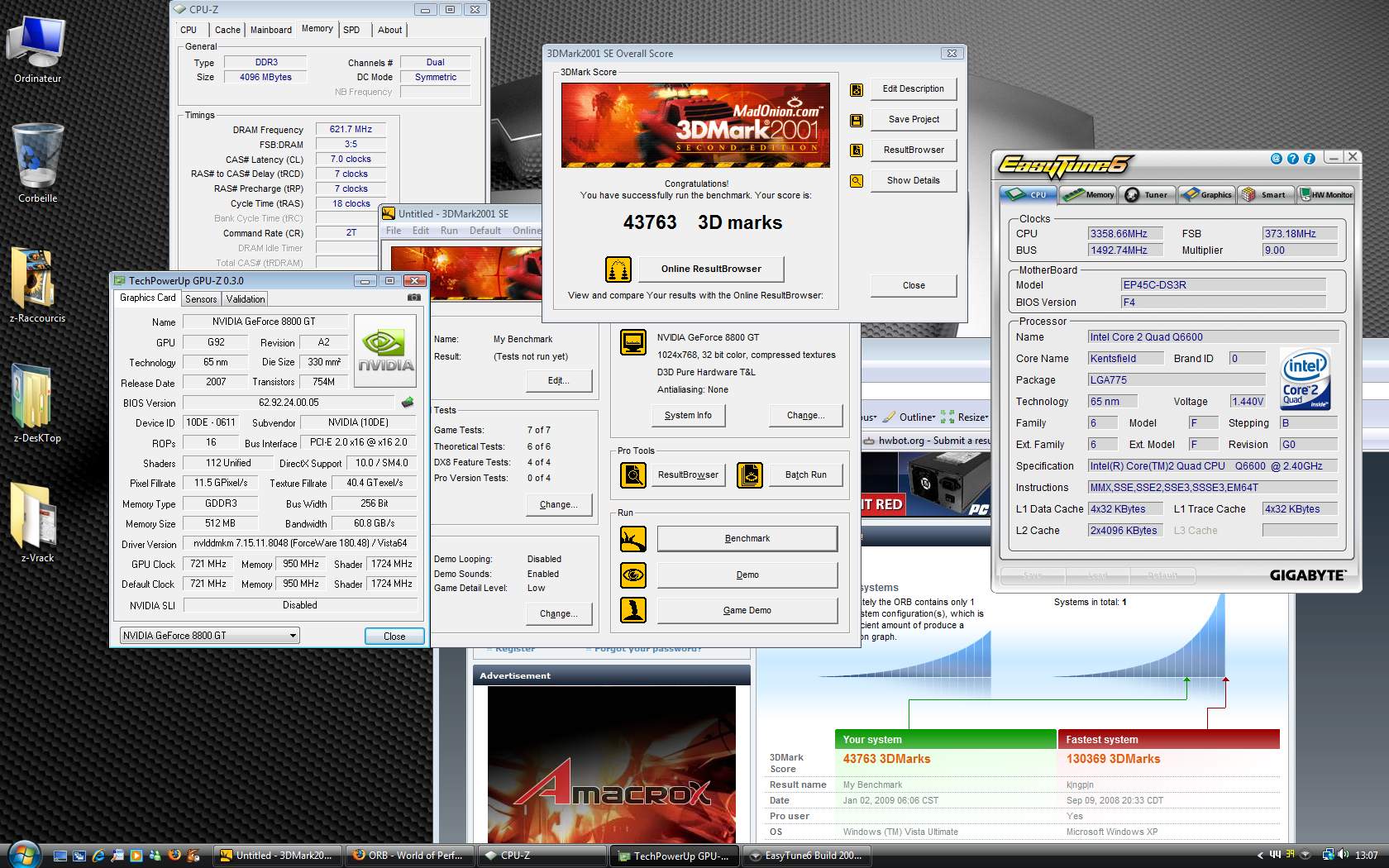Click the Batch Run button
This screenshot has height=868, width=1389.
coord(806,475)
